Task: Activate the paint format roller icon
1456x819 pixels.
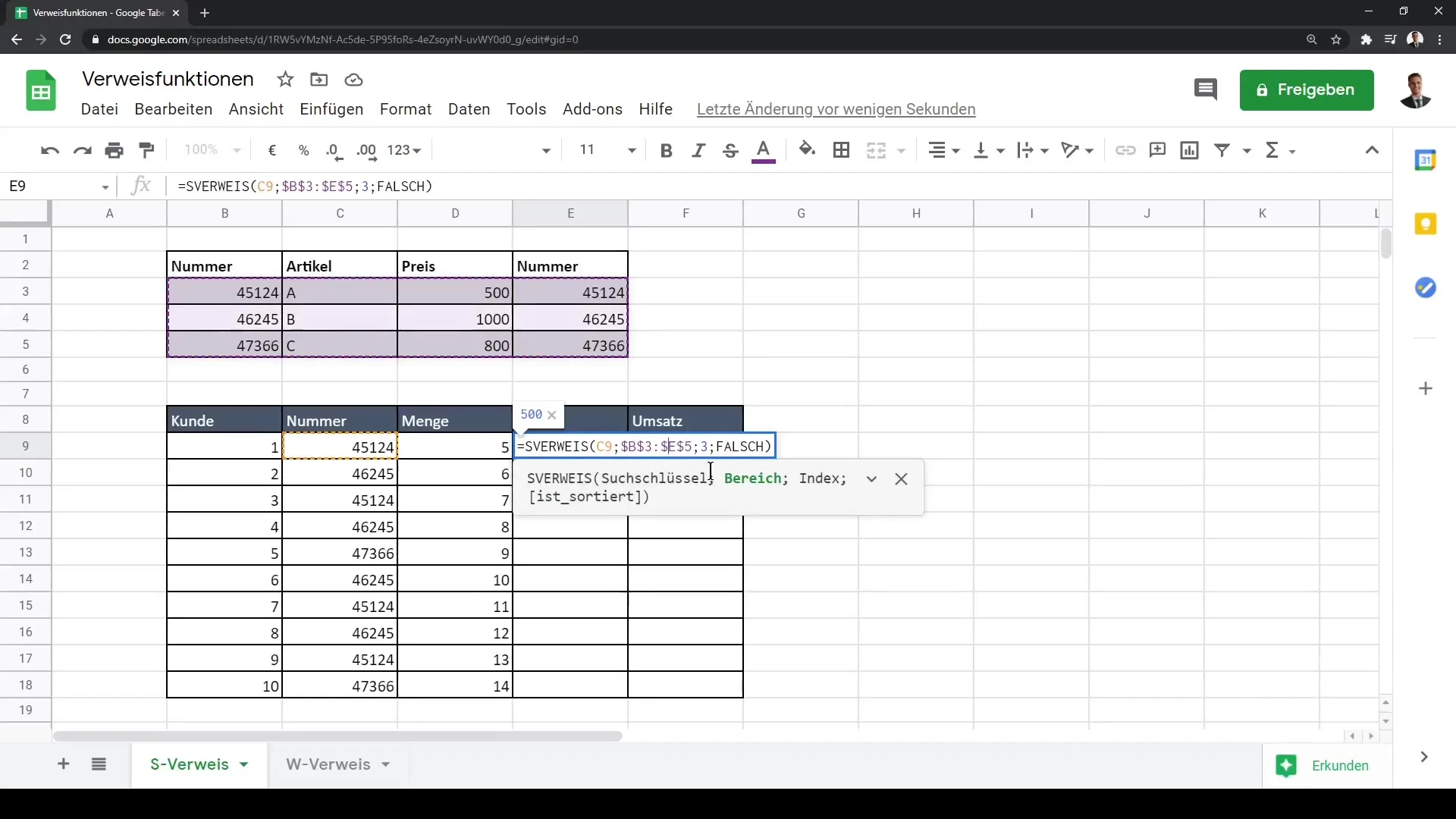Action: [147, 150]
